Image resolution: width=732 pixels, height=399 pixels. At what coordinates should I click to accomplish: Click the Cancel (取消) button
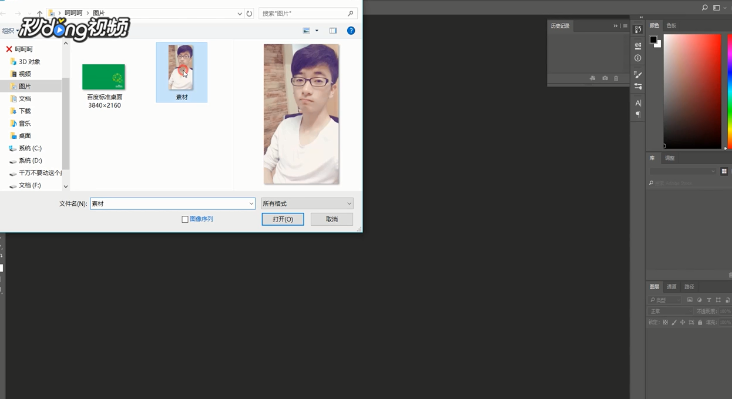(x=332, y=219)
